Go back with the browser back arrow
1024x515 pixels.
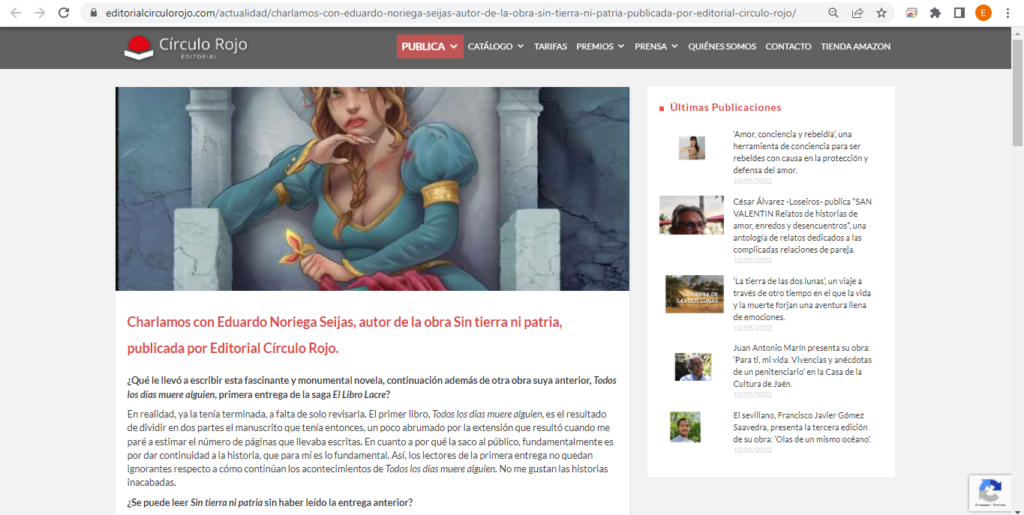[16, 12]
